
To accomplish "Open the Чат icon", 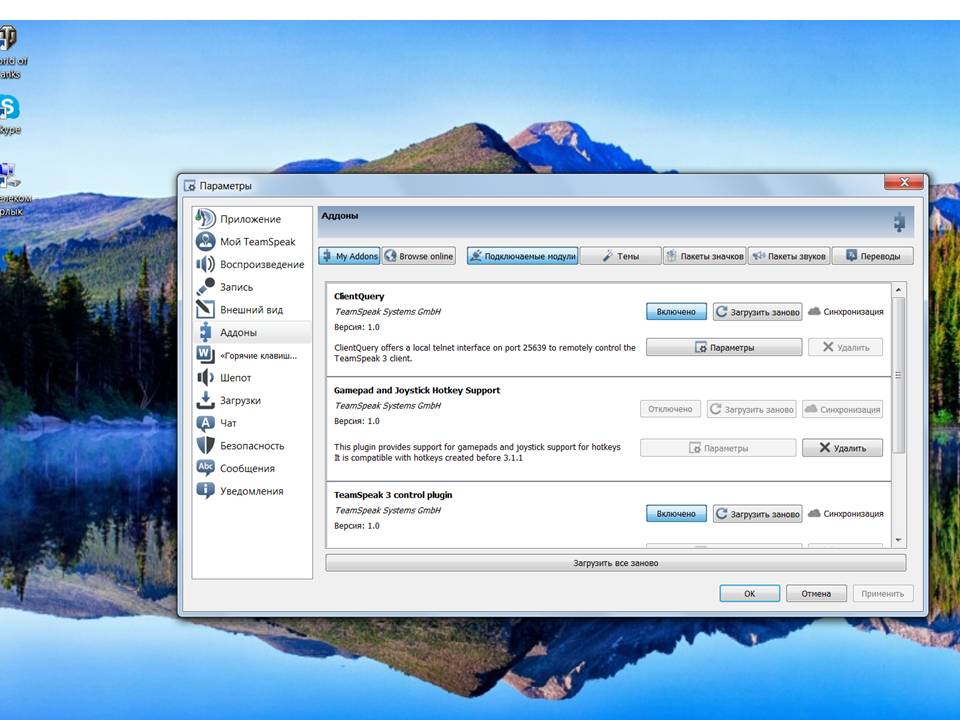I will [205, 422].
